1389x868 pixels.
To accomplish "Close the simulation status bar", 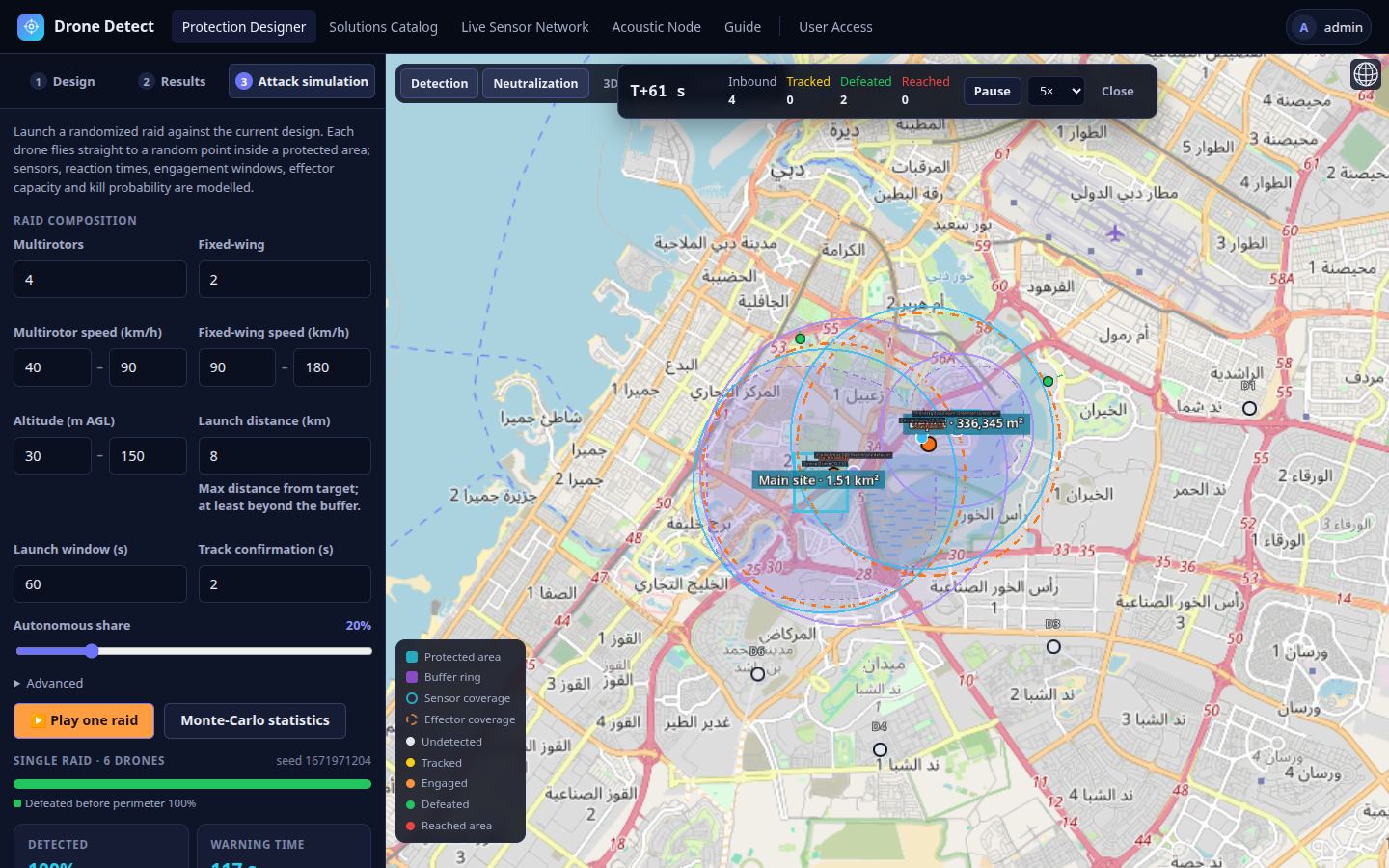I will 1117,91.
